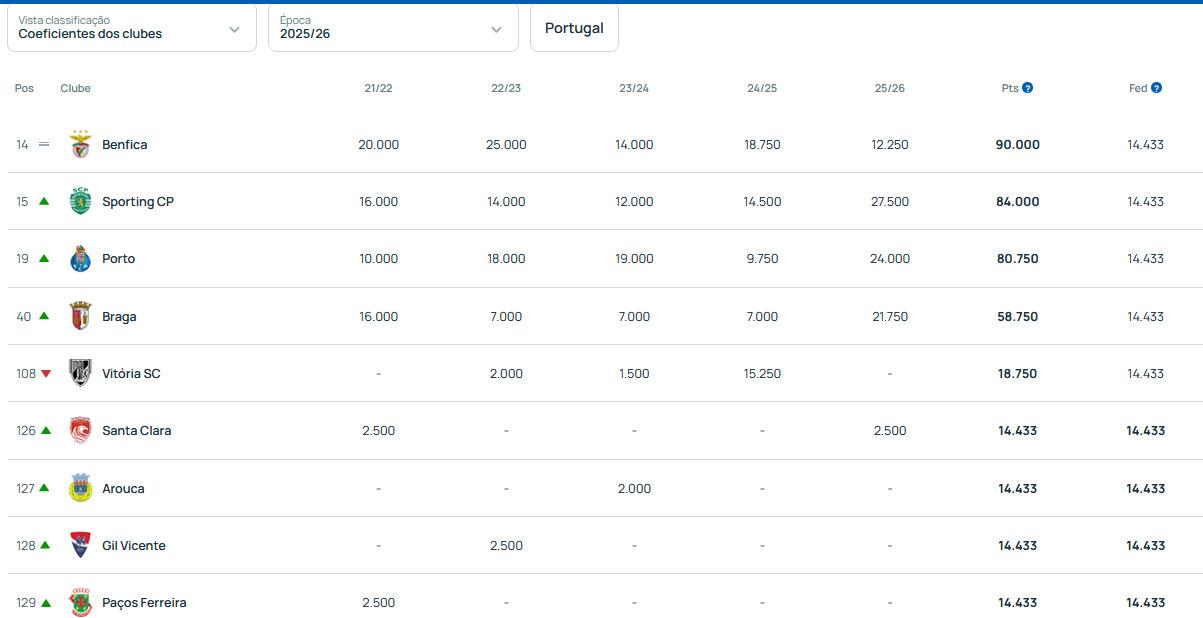Click the Pos column header
The image size is (1203, 618).
(x=24, y=88)
